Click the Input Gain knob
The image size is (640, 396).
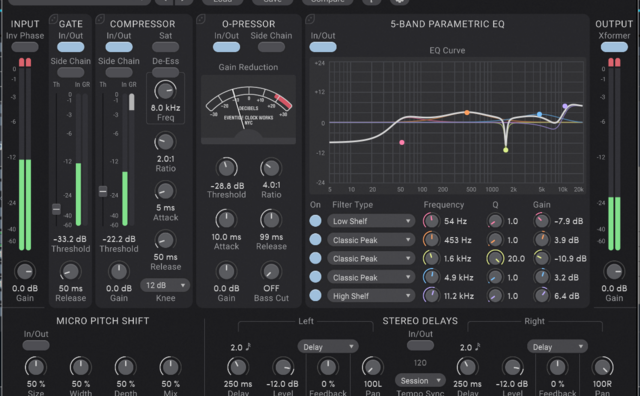tap(25, 271)
